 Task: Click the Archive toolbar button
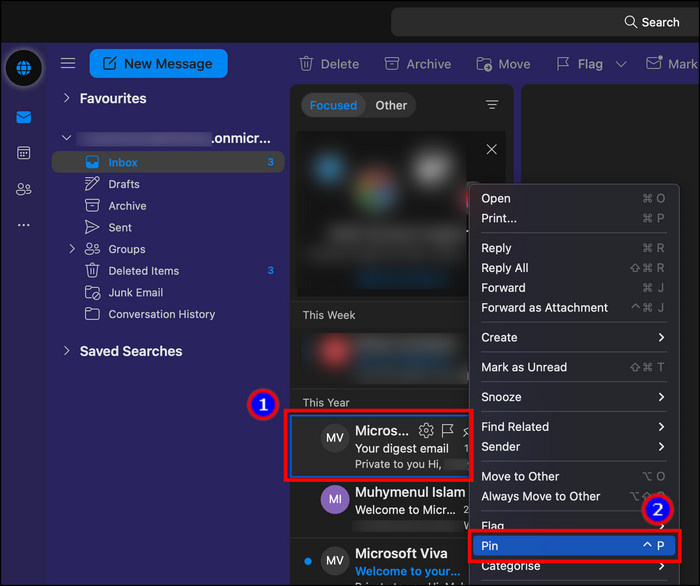418,64
